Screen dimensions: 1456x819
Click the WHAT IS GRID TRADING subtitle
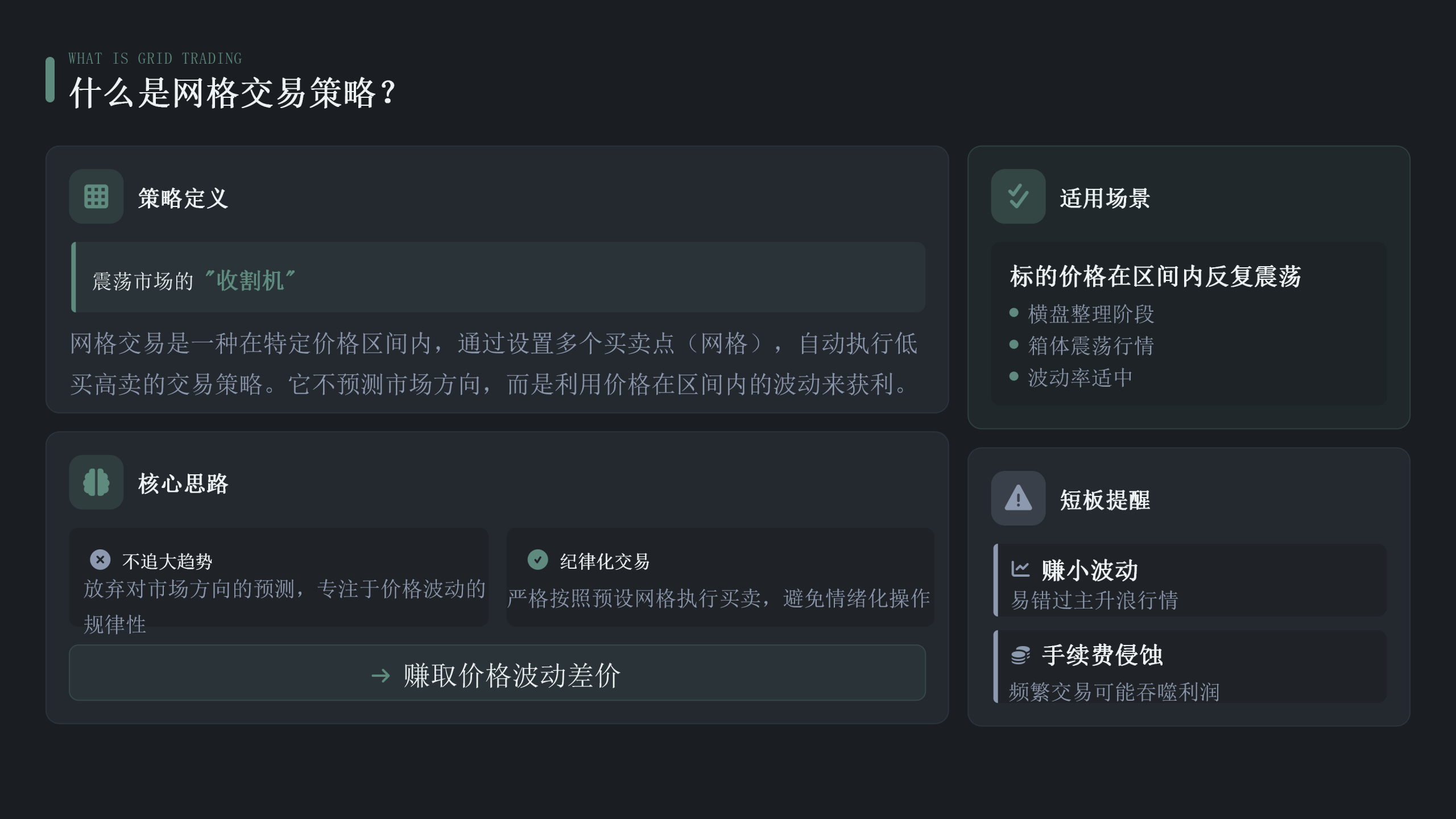pos(155,59)
